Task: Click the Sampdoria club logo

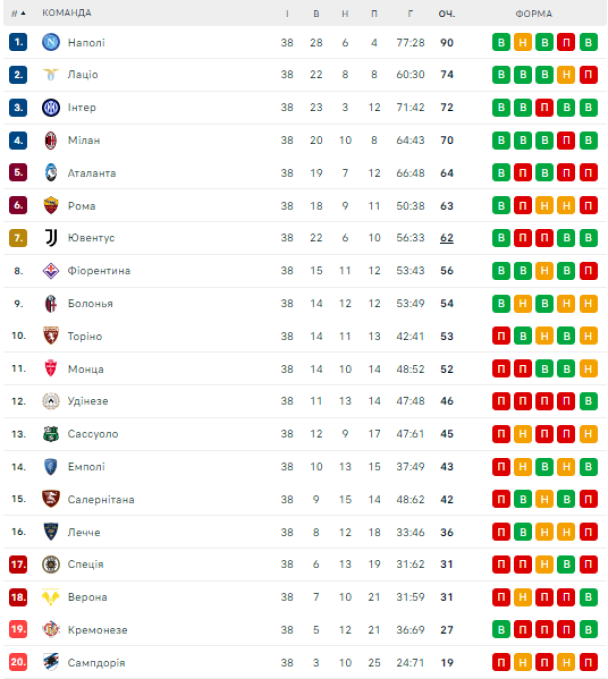Action: pyautogui.click(x=50, y=662)
